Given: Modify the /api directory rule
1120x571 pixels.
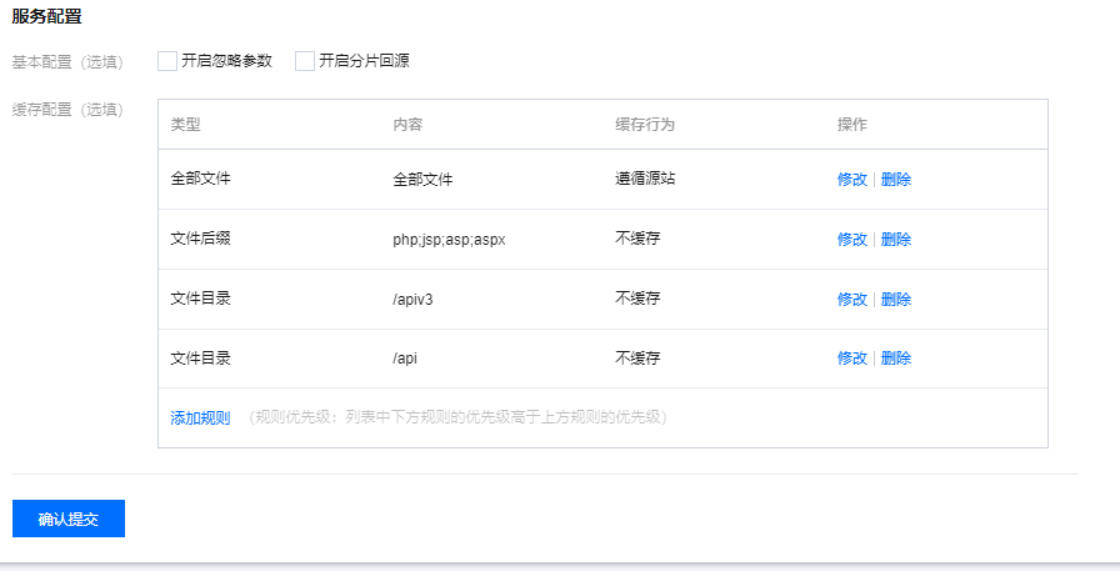Looking at the screenshot, I should 852,358.
